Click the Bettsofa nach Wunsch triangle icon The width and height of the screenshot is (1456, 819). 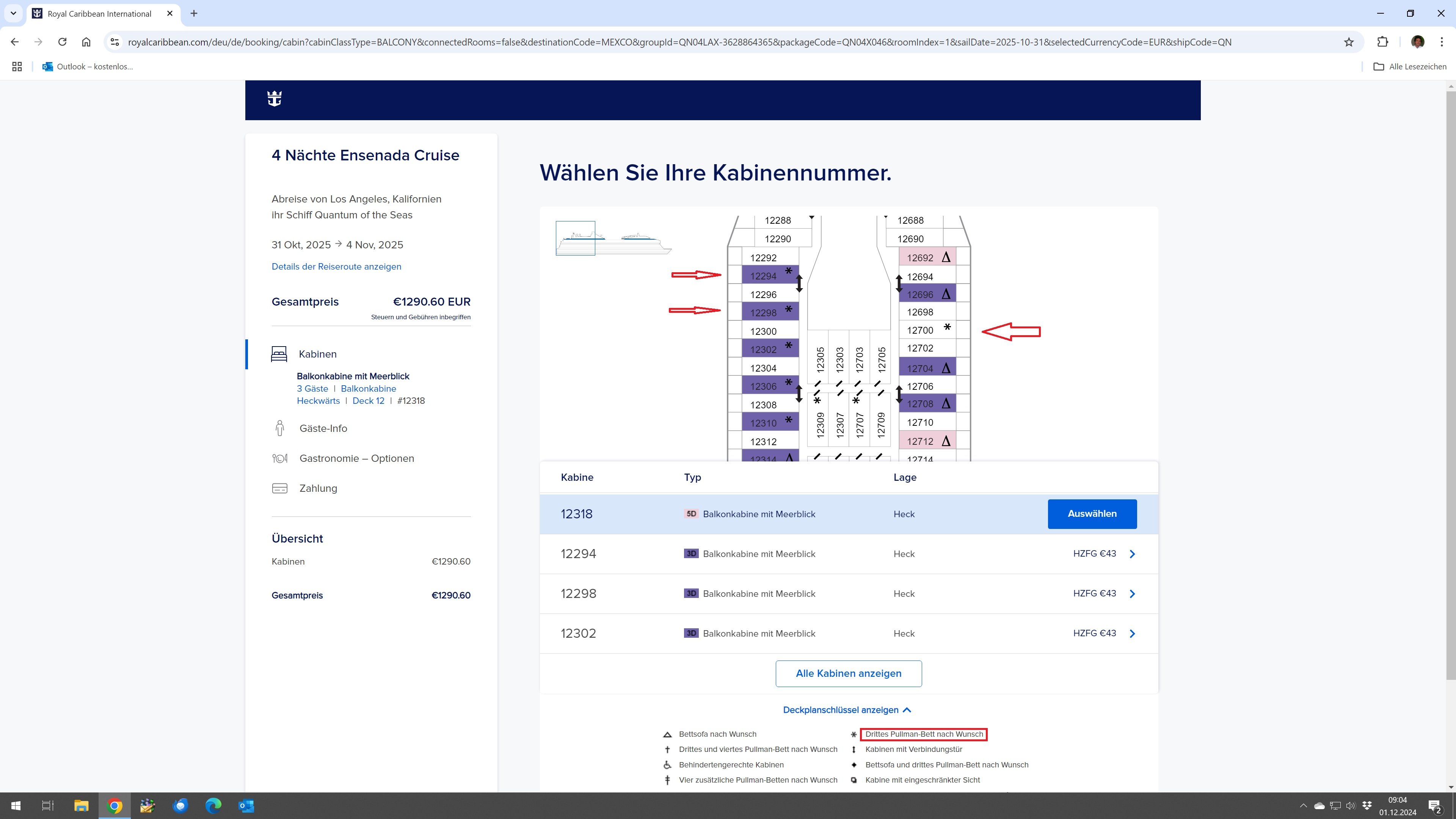(667, 735)
